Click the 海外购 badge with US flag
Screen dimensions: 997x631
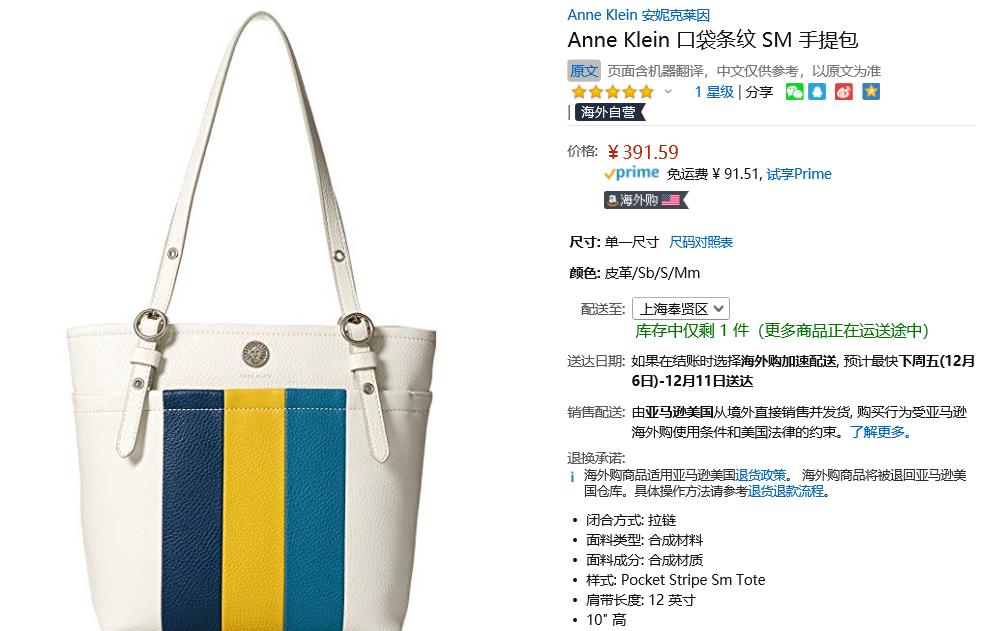pyautogui.click(x=645, y=200)
